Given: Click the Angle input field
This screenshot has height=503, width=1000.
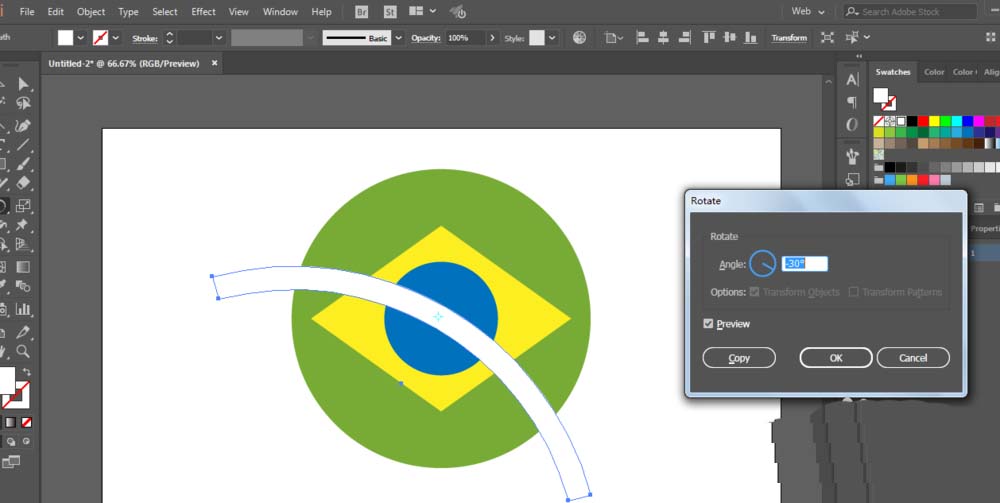Looking at the screenshot, I should click(x=805, y=264).
